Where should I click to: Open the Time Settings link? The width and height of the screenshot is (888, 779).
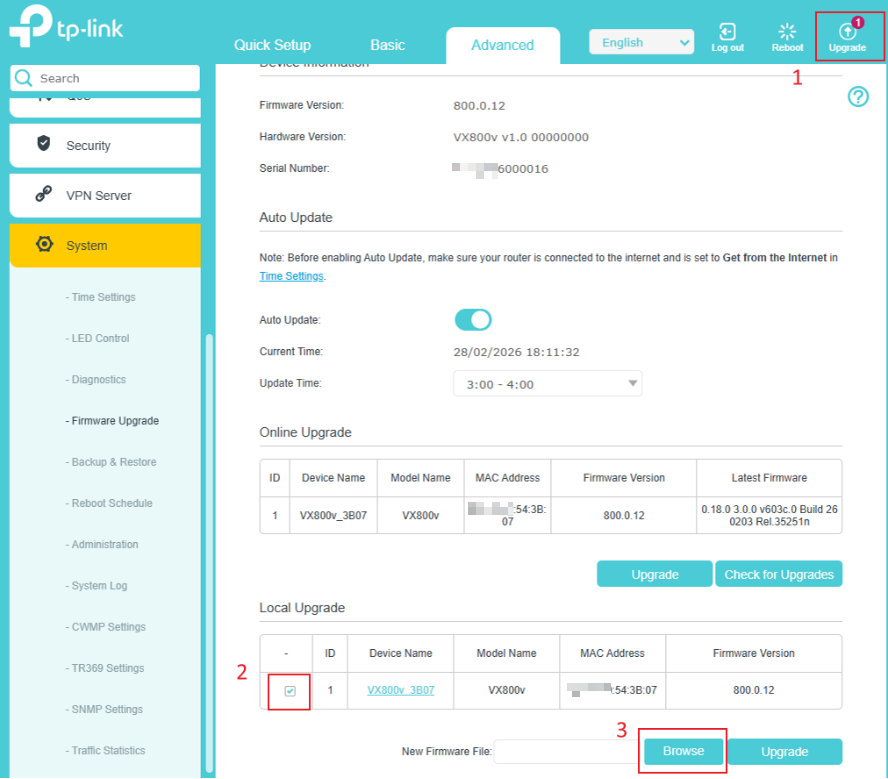click(291, 276)
